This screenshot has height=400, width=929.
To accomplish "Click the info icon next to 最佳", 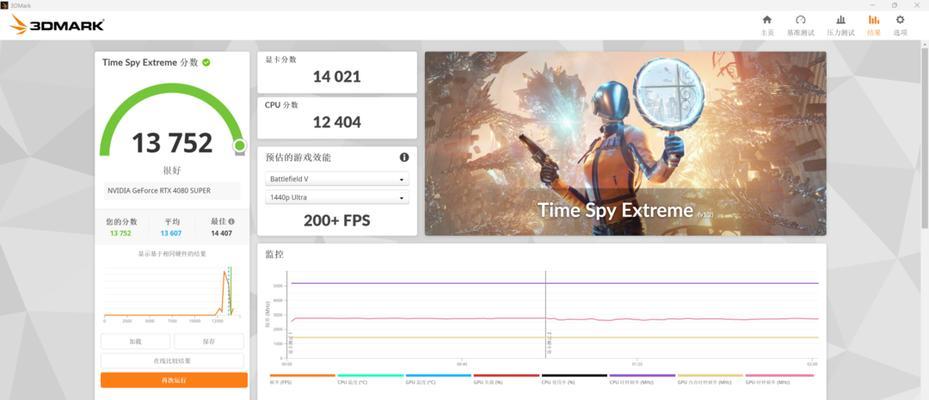I will click(232, 221).
